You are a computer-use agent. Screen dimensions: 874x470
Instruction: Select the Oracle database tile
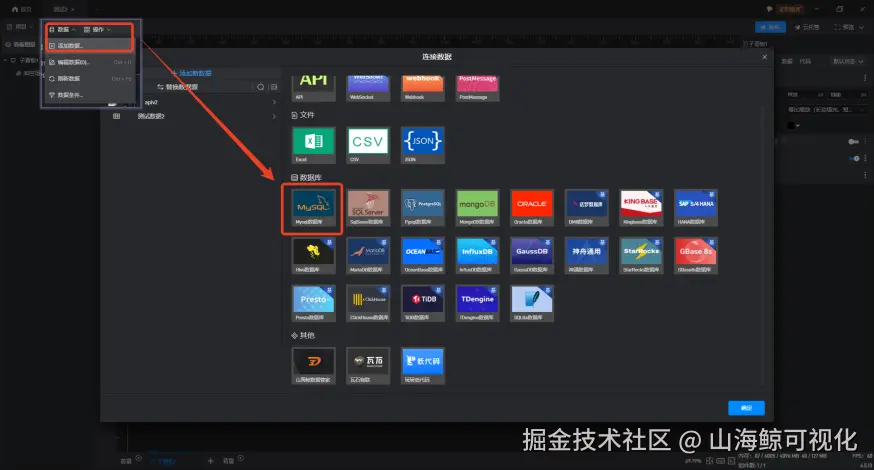pyautogui.click(x=532, y=208)
